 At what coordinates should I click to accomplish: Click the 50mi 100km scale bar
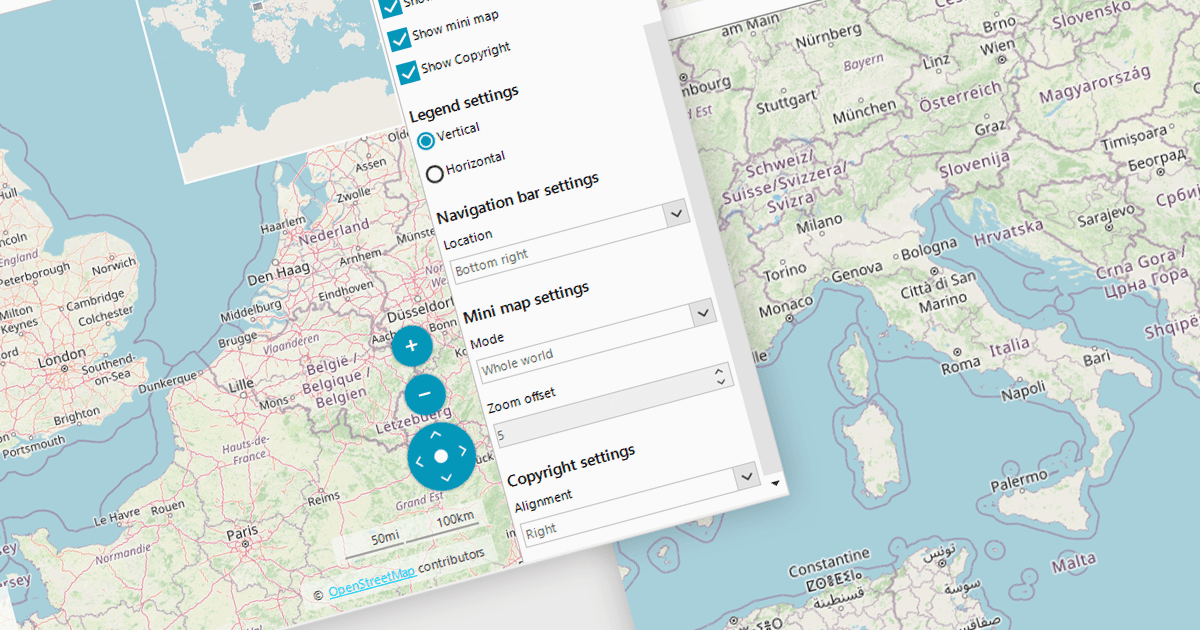click(410, 533)
